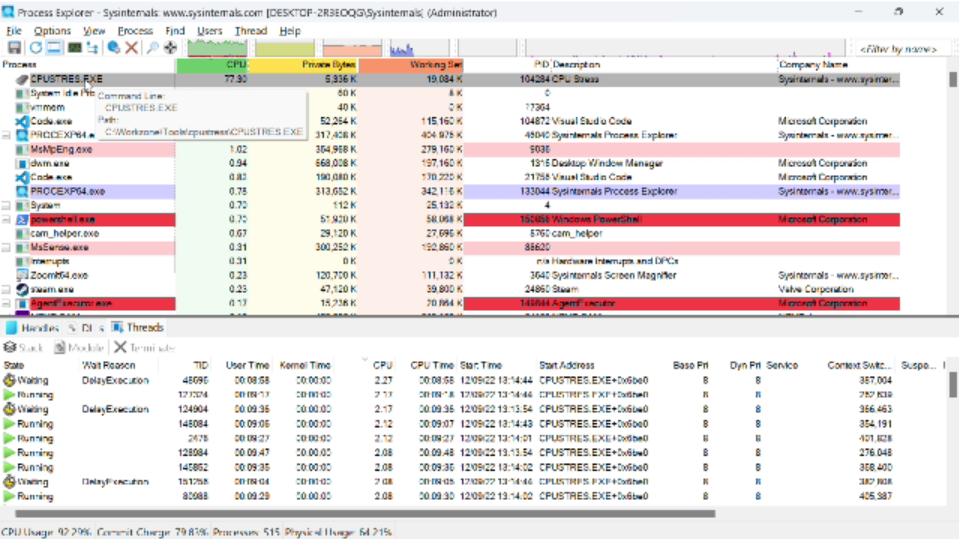The image size is (959, 539).
Task: Click the Terminate thread button
Action: pyautogui.click(x=144, y=348)
